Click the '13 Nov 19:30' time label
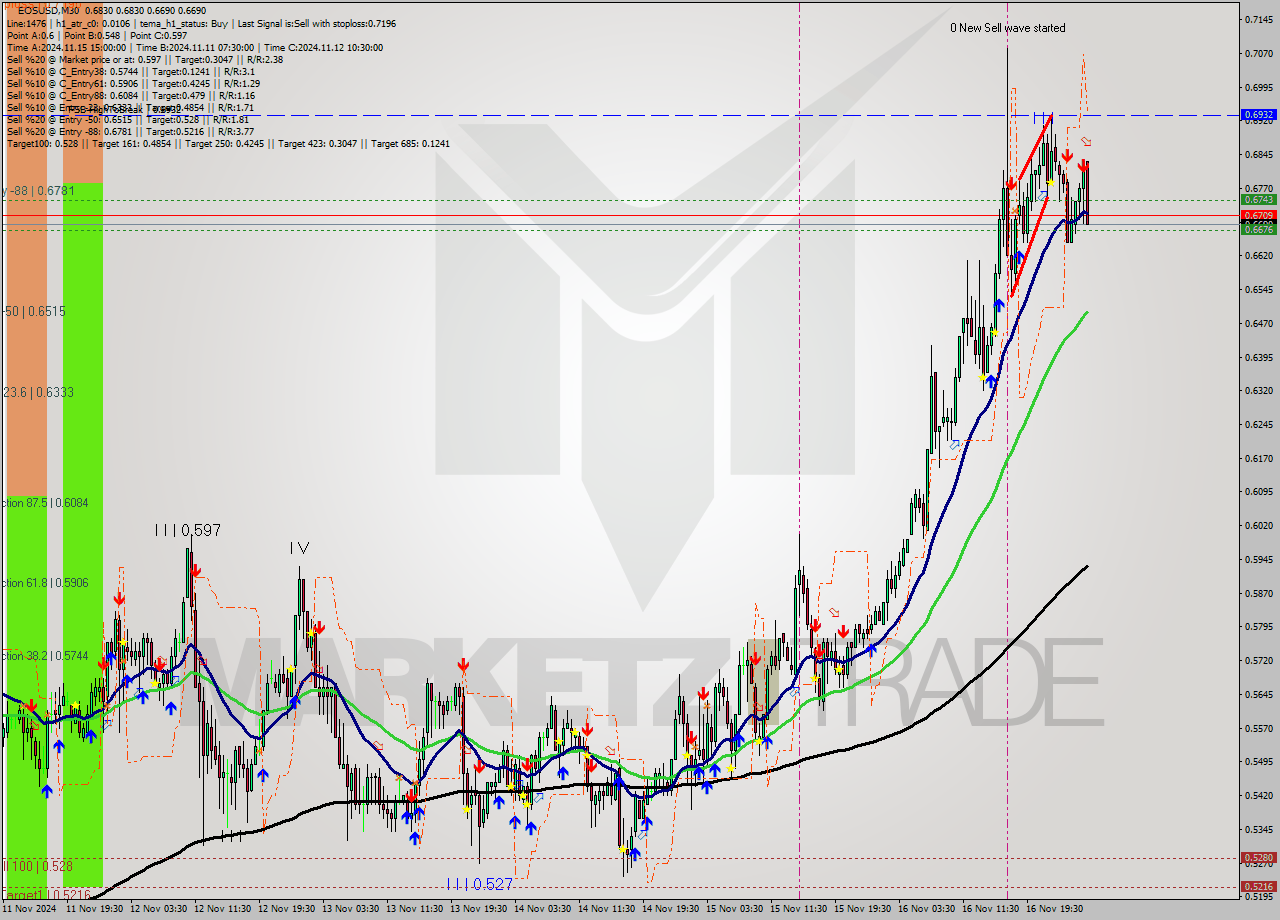1280x920 pixels. pyautogui.click(x=480, y=909)
